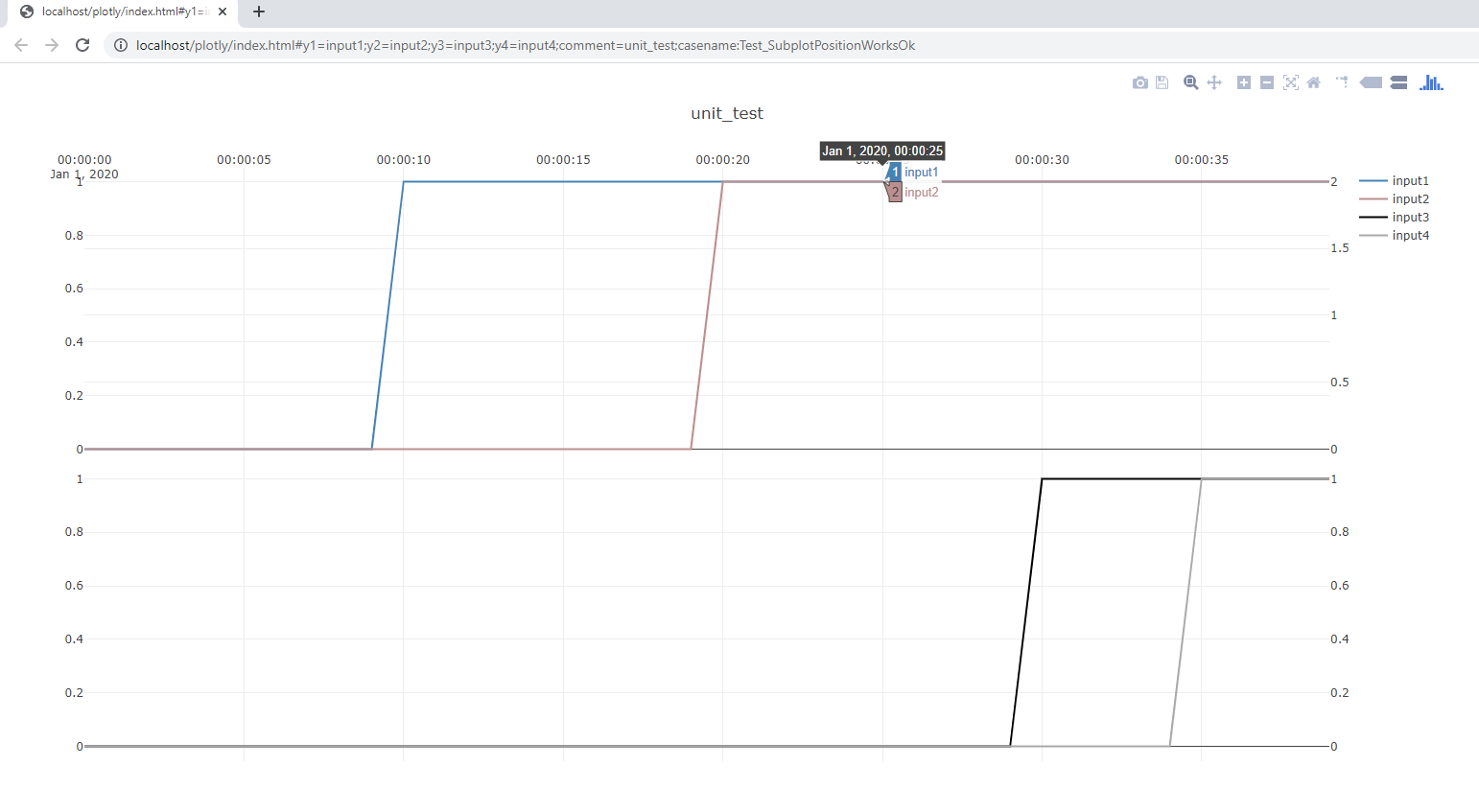Select the Pan tool in the modebar
This screenshot has height=812, width=1479.
1214,82
